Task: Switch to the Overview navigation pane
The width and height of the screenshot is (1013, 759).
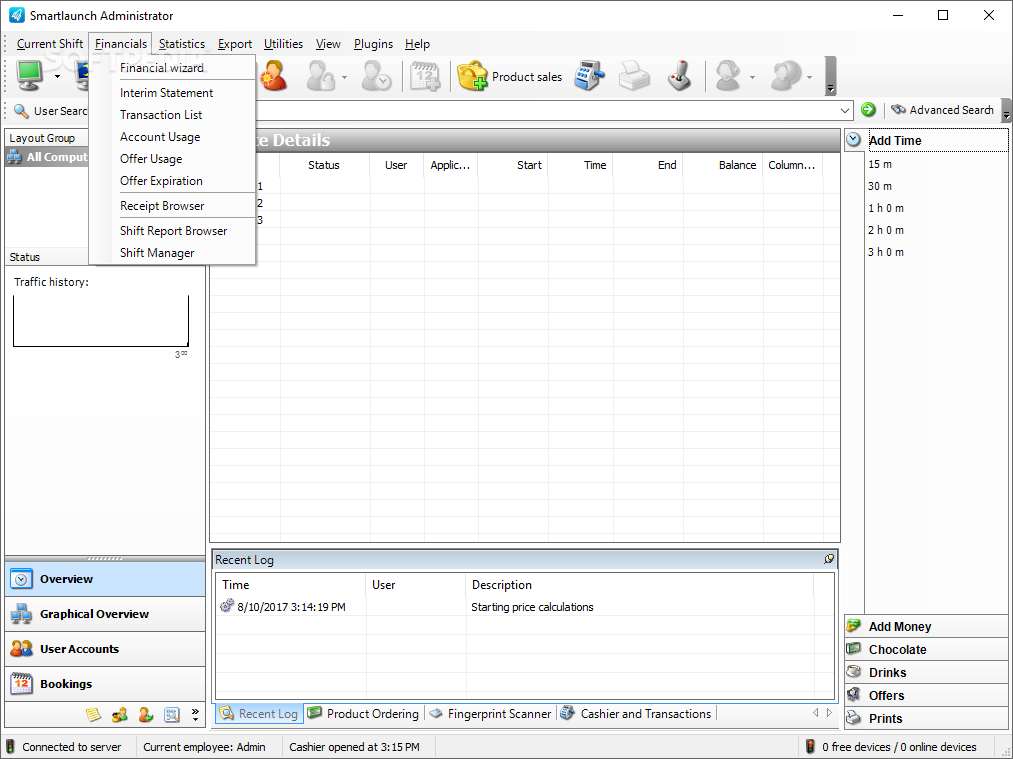Action: point(105,579)
